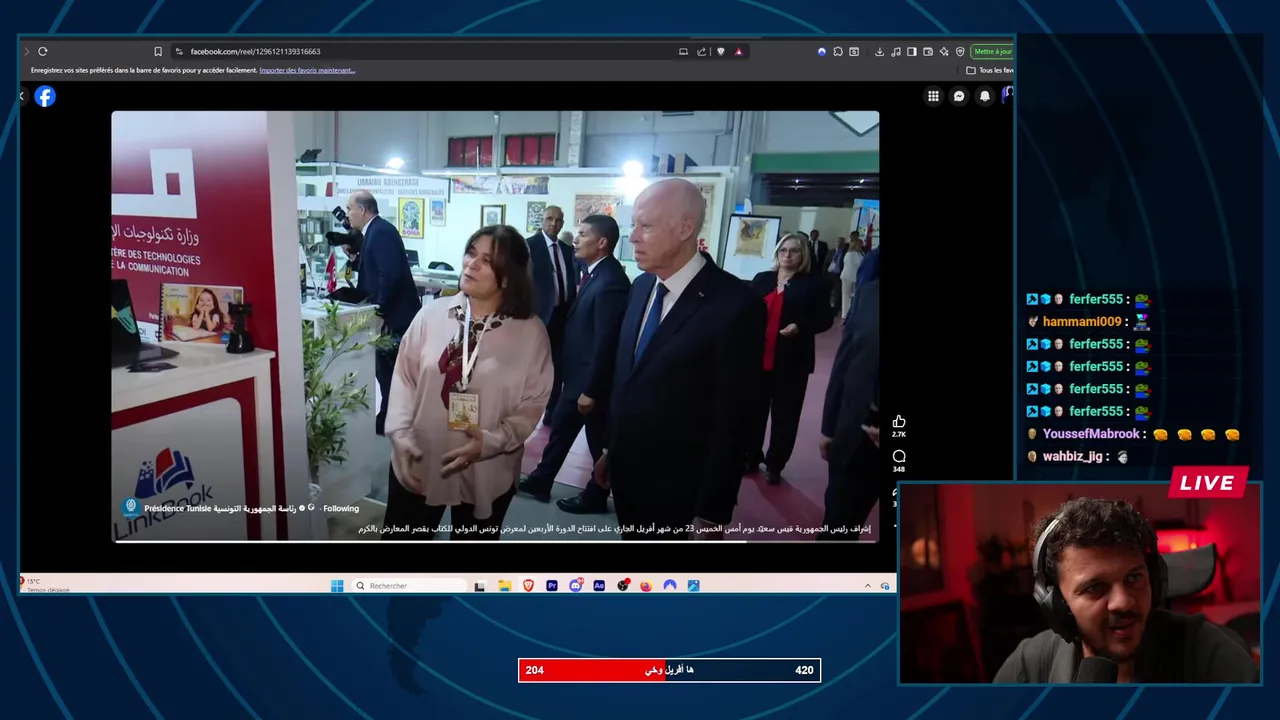Open After Effects from taskbar
This screenshot has width=1280, height=720.
599,585
